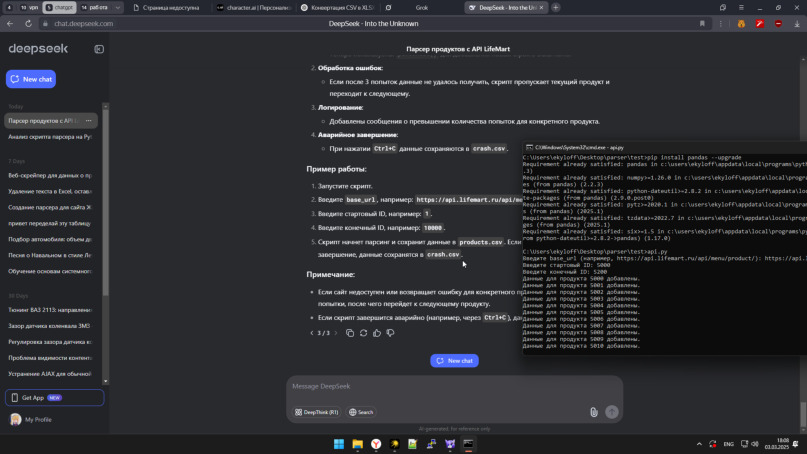Open volume control in tray
Viewport: 807px width, 454px height.
point(755,444)
